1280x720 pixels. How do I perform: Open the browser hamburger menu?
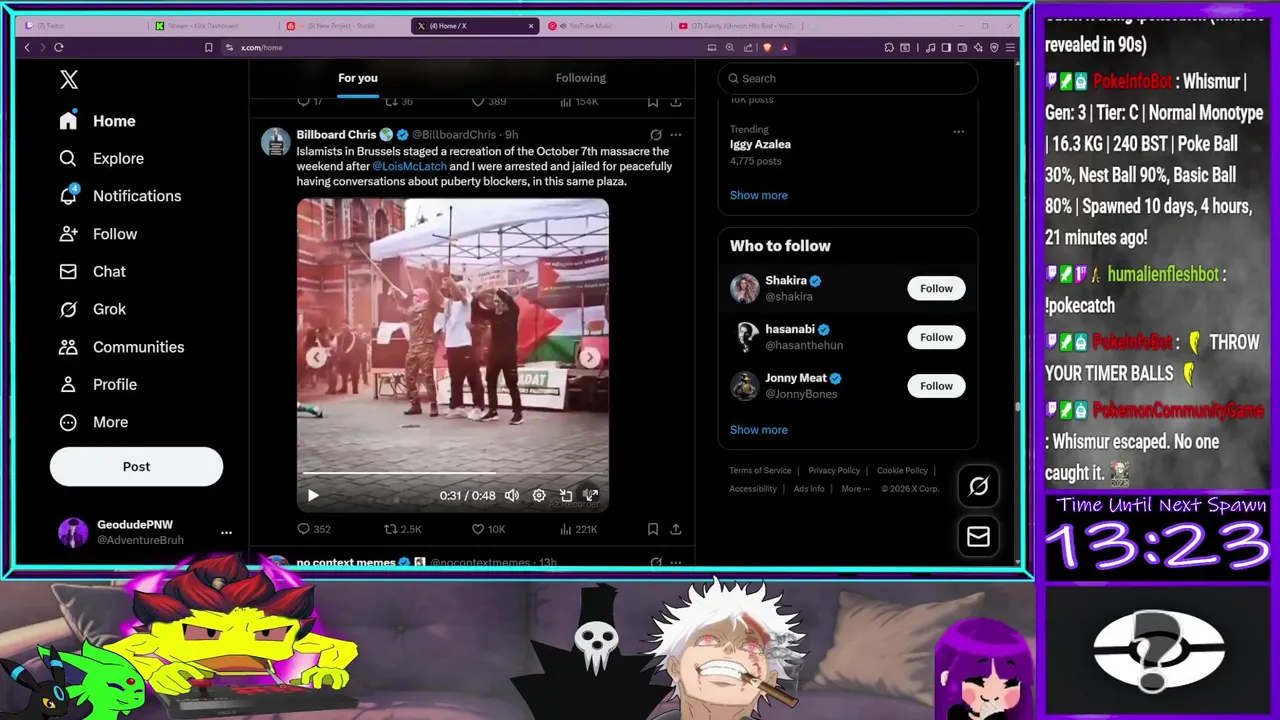pyautogui.click(x=1010, y=47)
